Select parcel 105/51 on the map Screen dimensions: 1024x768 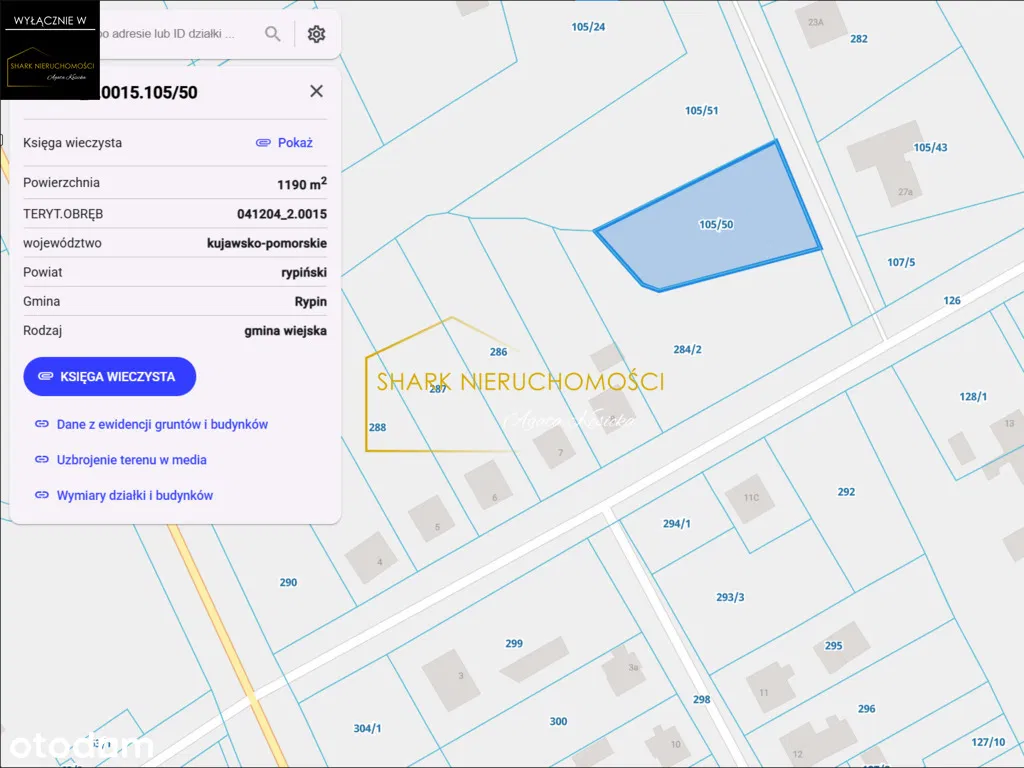(x=701, y=110)
